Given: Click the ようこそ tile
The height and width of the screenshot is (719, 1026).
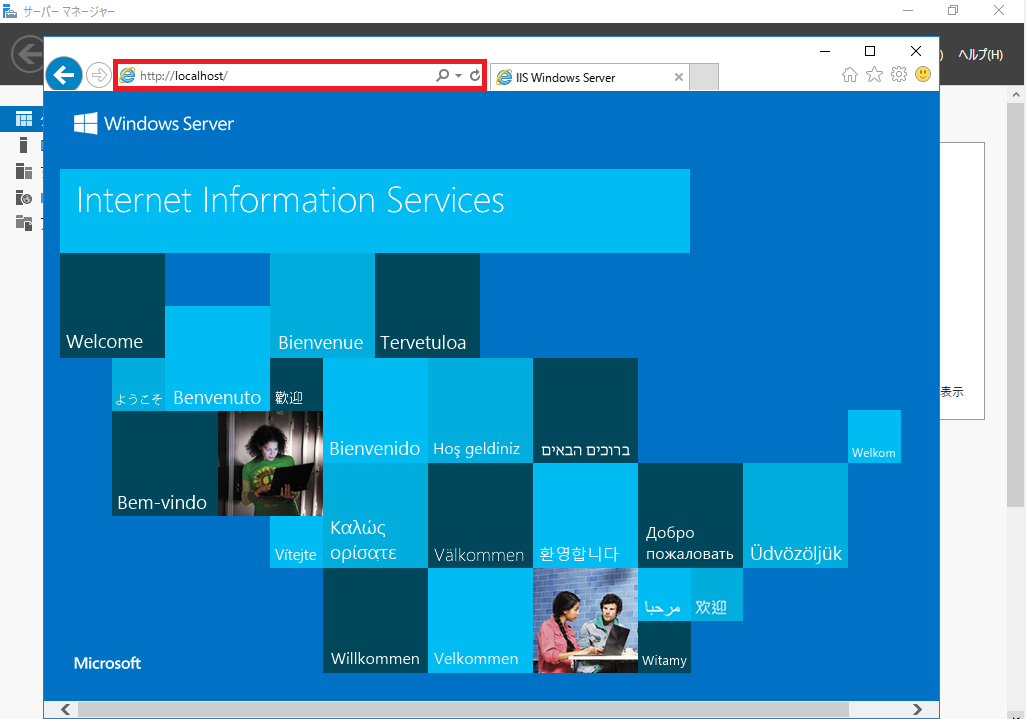Looking at the screenshot, I should click(x=139, y=385).
